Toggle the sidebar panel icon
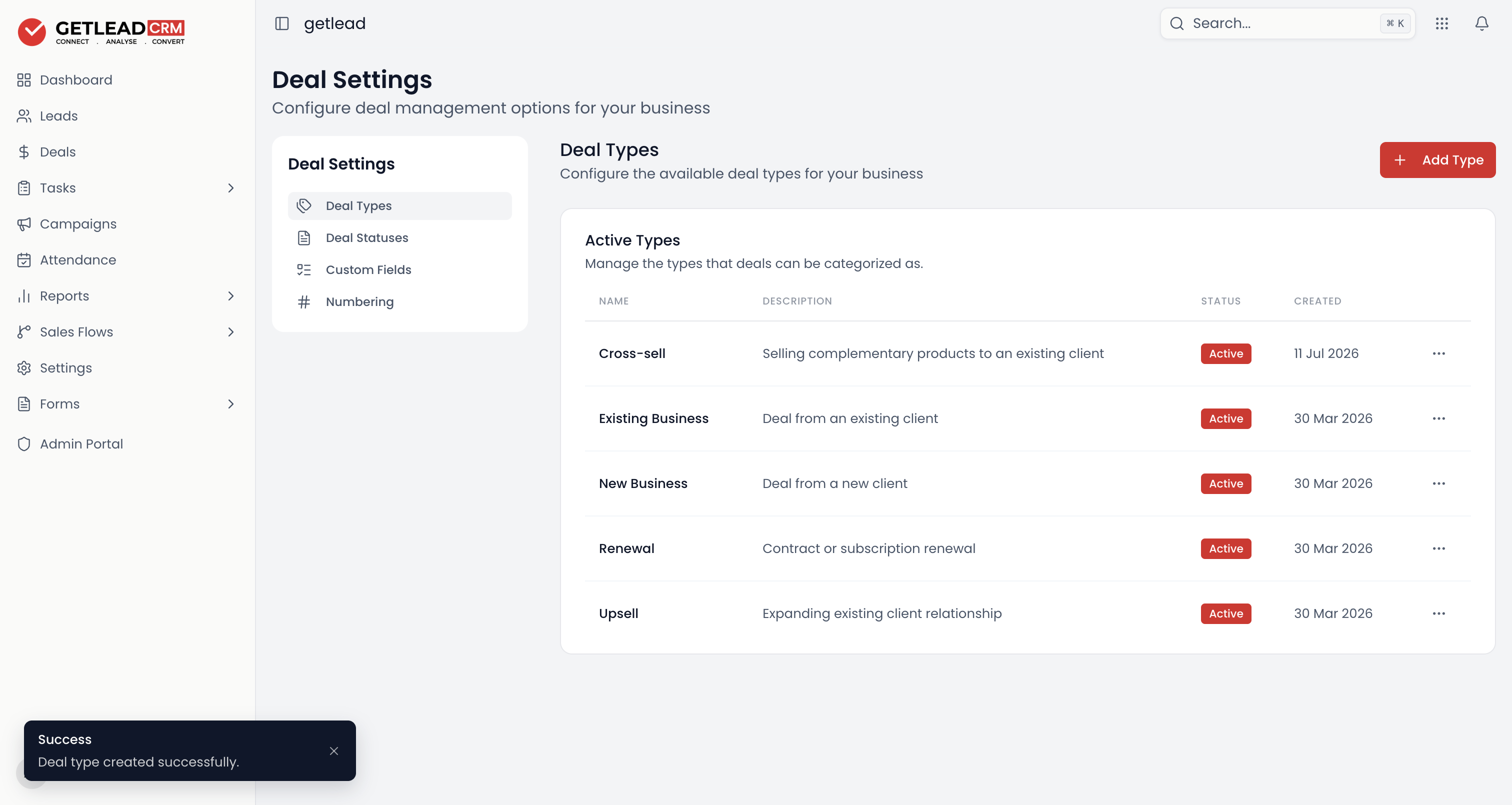 281,23
